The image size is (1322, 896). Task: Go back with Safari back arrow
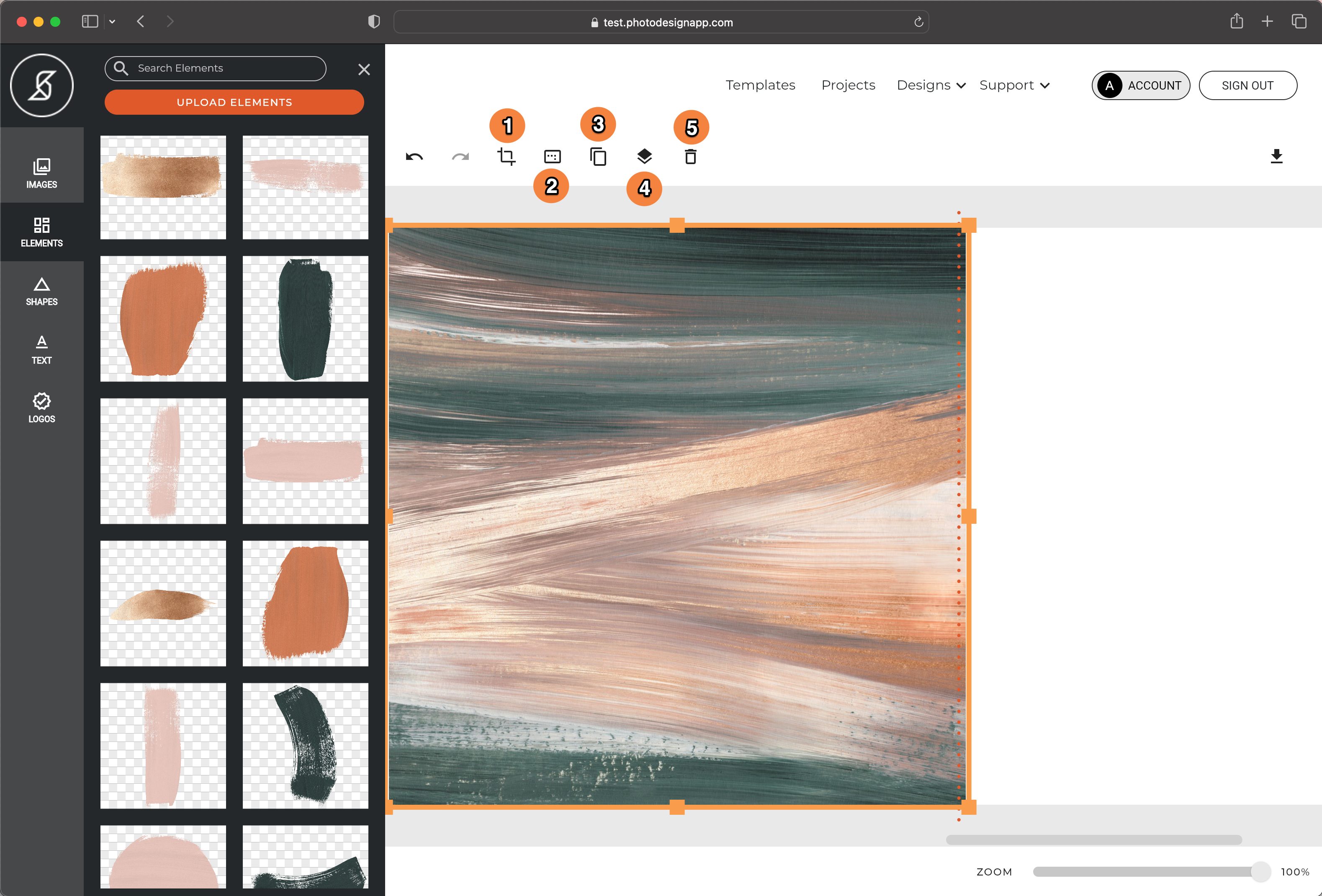(141, 22)
